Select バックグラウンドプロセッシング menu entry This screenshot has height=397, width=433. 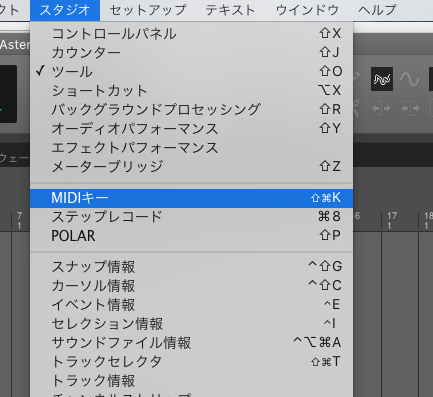pyautogui.click(x=191, y=110)
